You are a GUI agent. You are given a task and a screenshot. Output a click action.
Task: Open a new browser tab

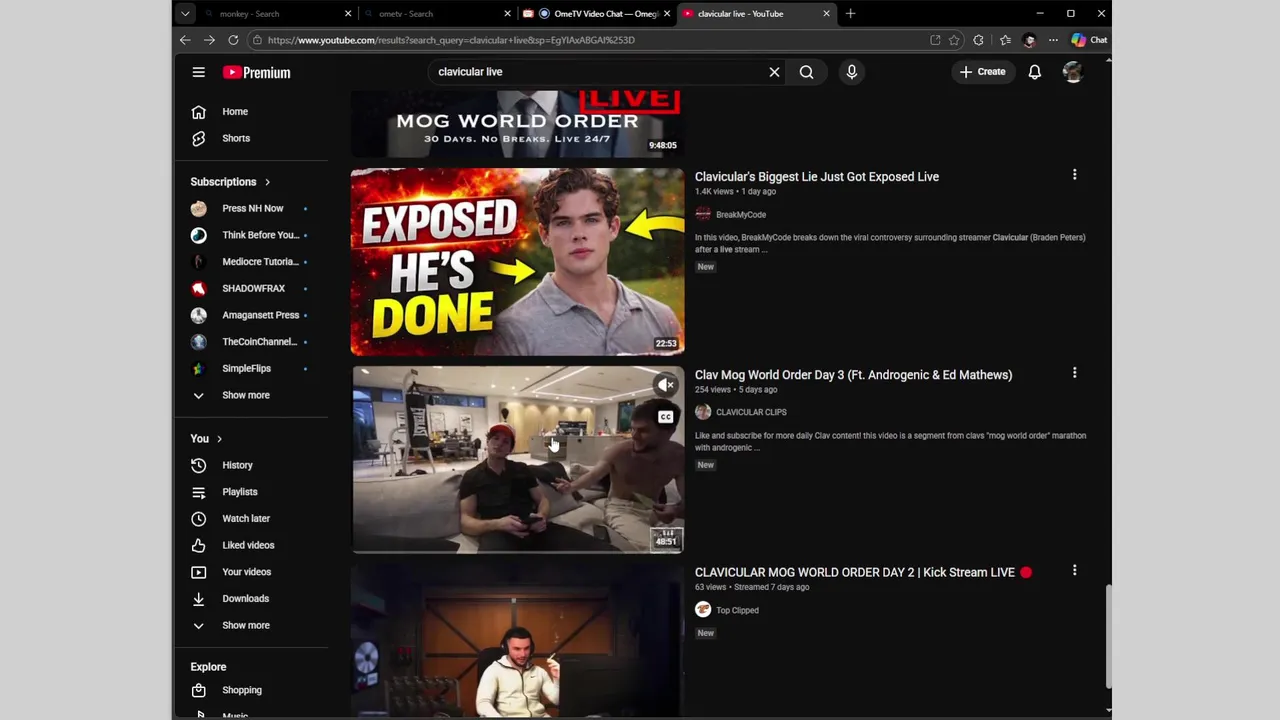[x=850, y=14]
